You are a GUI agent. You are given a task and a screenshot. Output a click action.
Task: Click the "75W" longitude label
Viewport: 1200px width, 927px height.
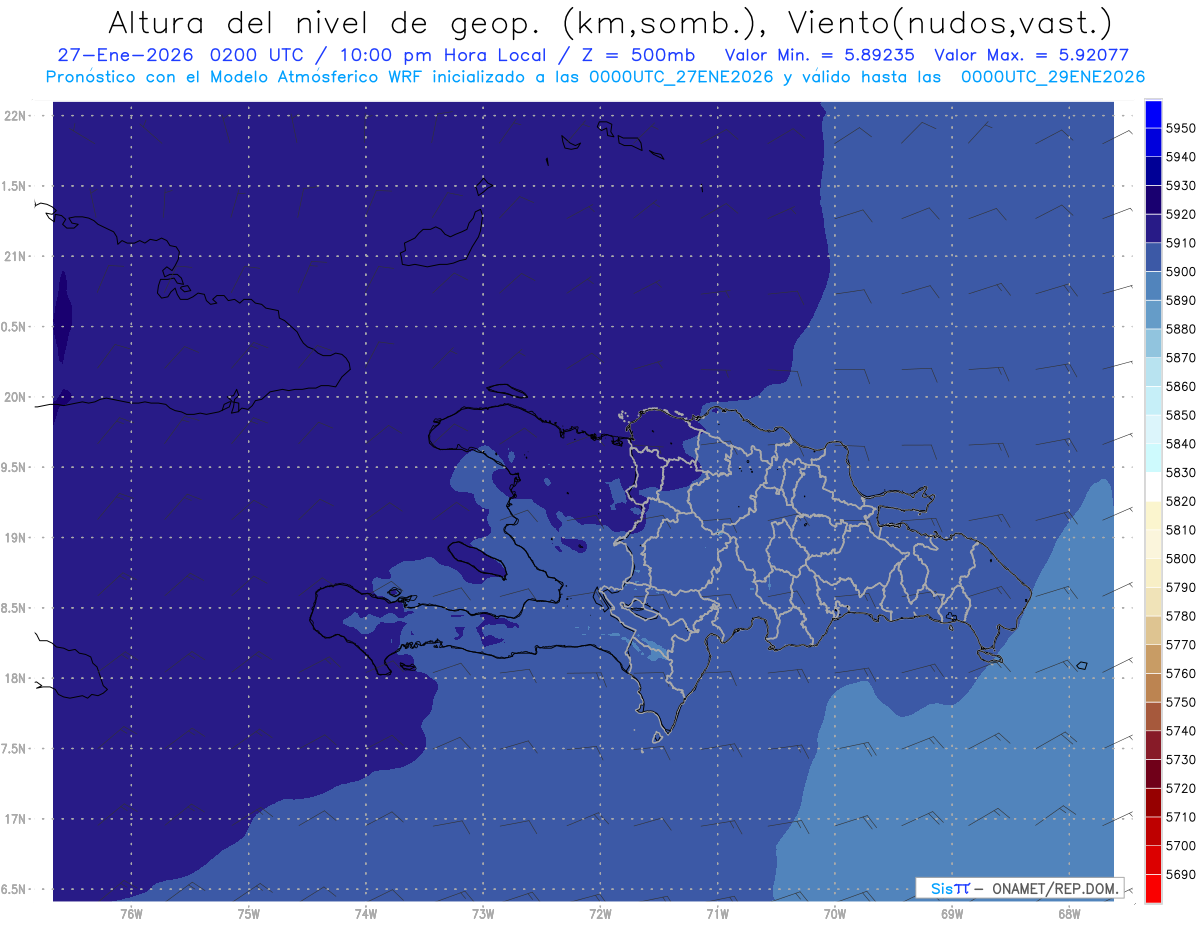pos(248,914)
